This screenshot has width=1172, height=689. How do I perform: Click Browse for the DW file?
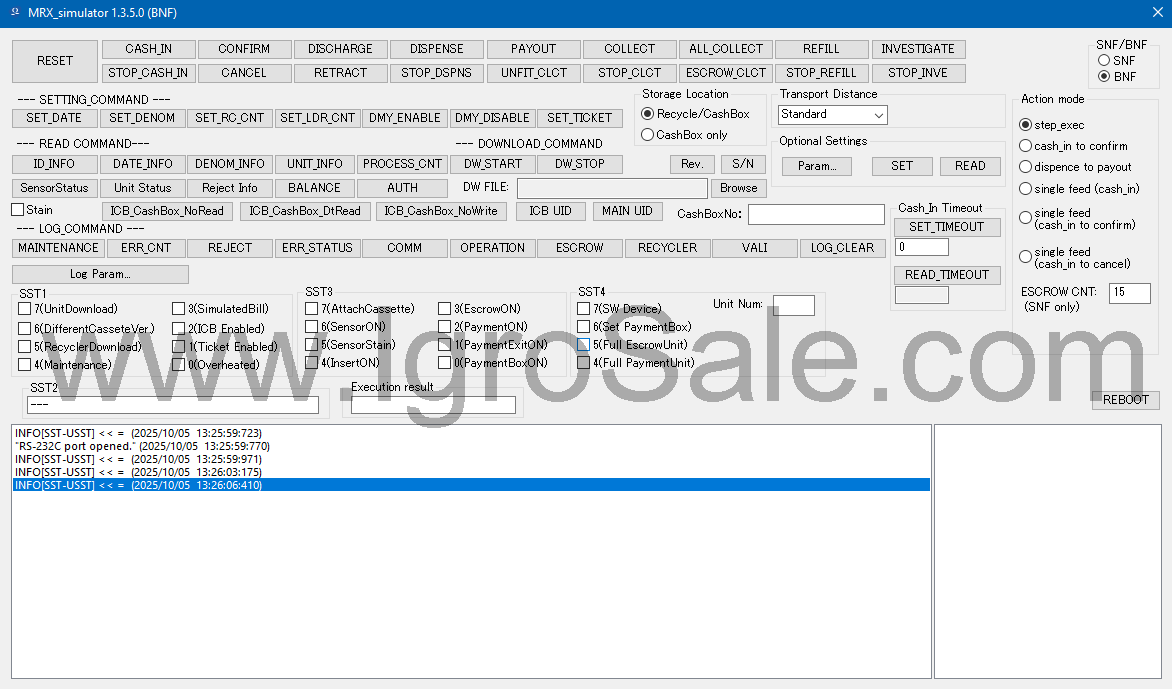click(x=739, y=188)
